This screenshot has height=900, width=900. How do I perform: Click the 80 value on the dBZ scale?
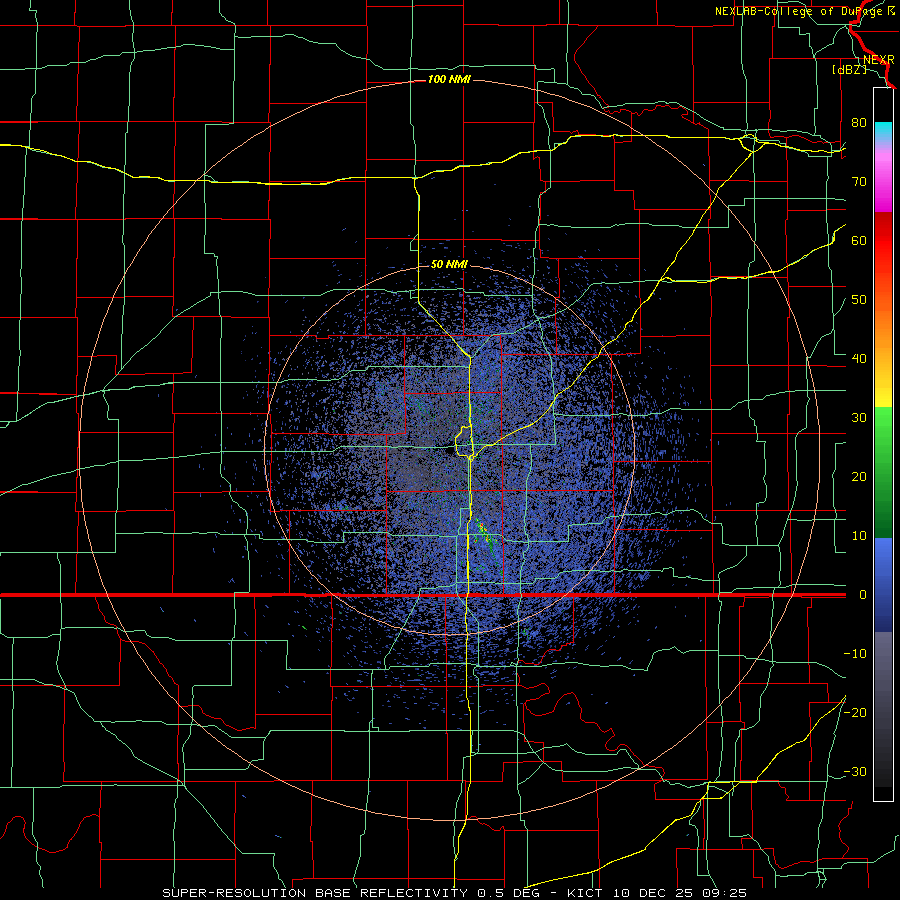859,123
